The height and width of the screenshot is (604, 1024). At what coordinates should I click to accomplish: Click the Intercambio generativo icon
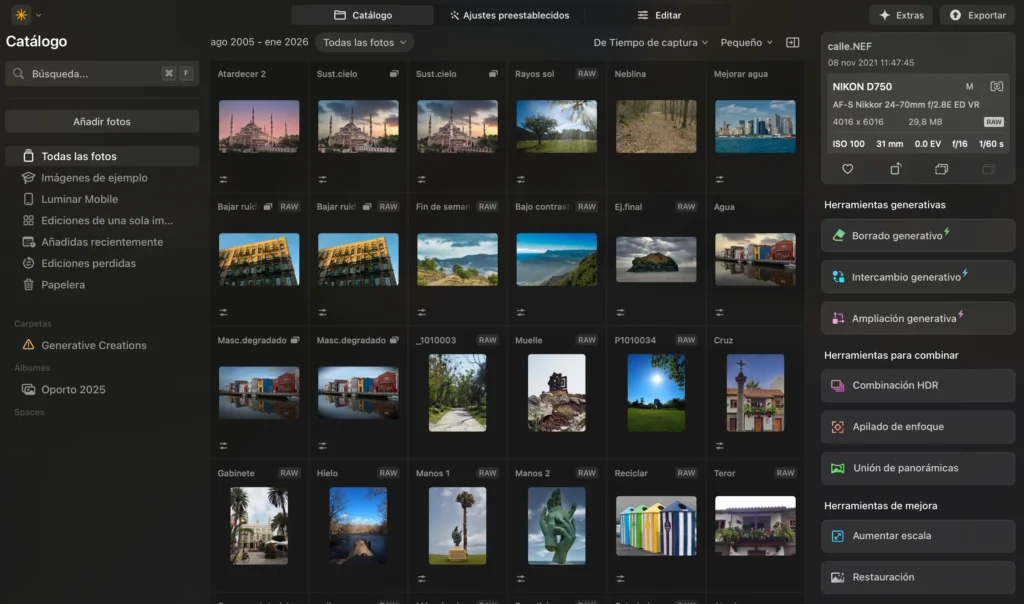click(x=838, y=277)
